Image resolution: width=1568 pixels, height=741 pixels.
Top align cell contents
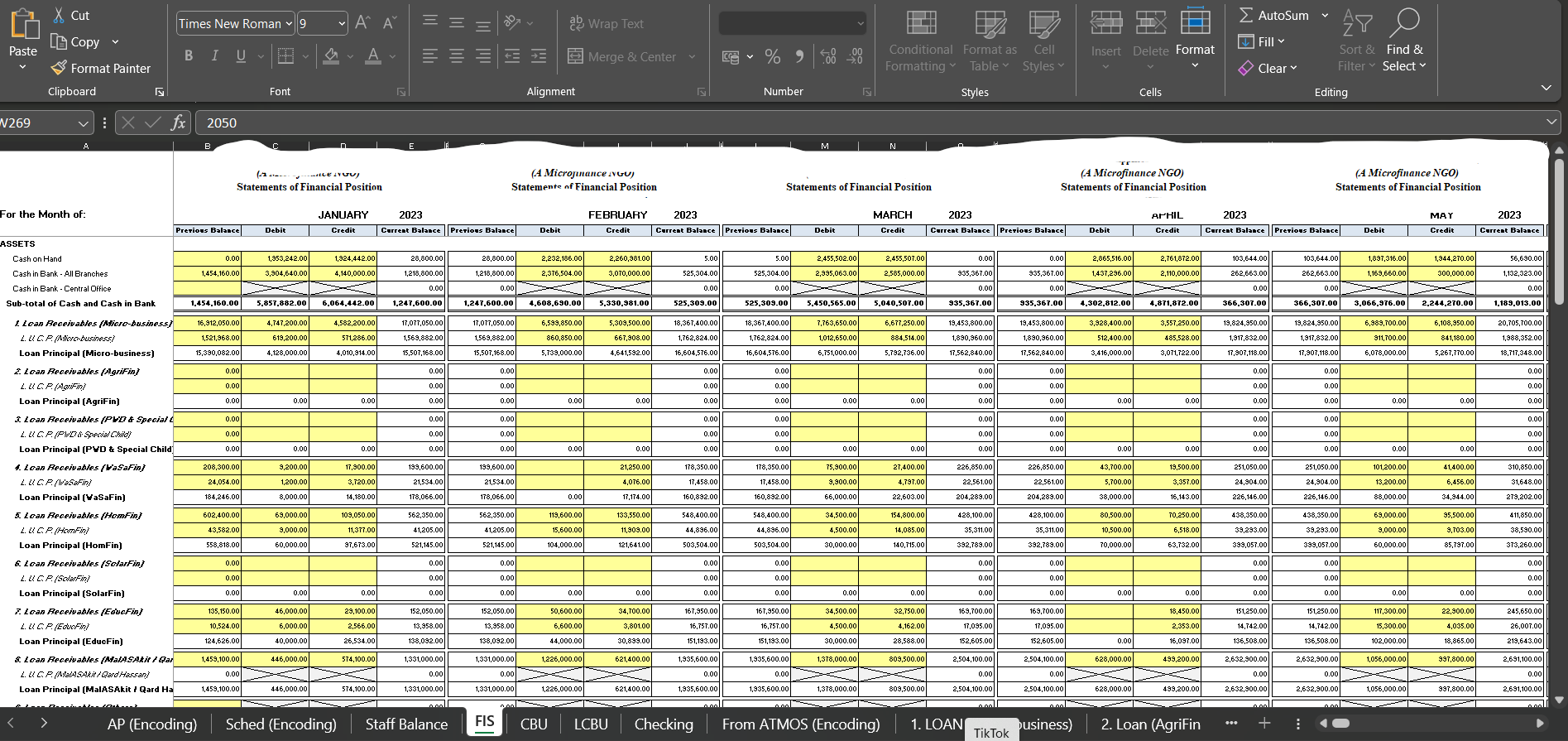tap(430, 22)
